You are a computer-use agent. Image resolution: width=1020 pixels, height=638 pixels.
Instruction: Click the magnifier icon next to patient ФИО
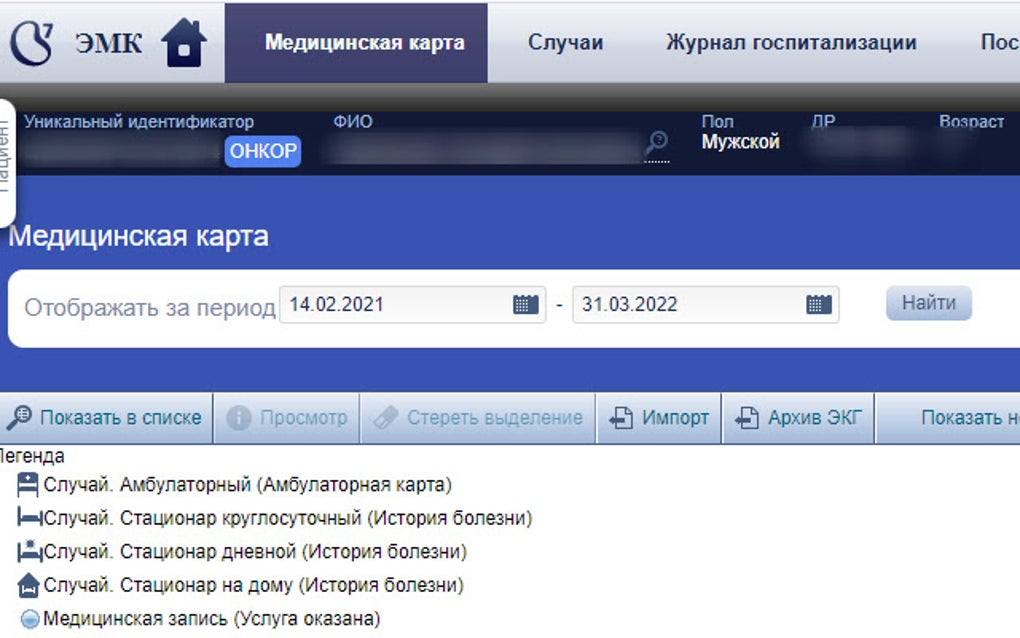657,142
